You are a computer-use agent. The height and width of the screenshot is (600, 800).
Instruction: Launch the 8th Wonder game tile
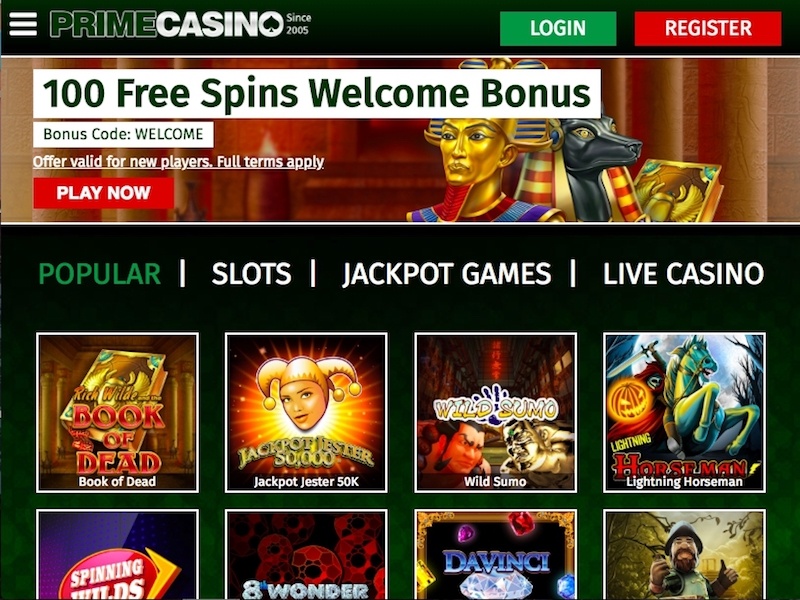click(306, 555)
